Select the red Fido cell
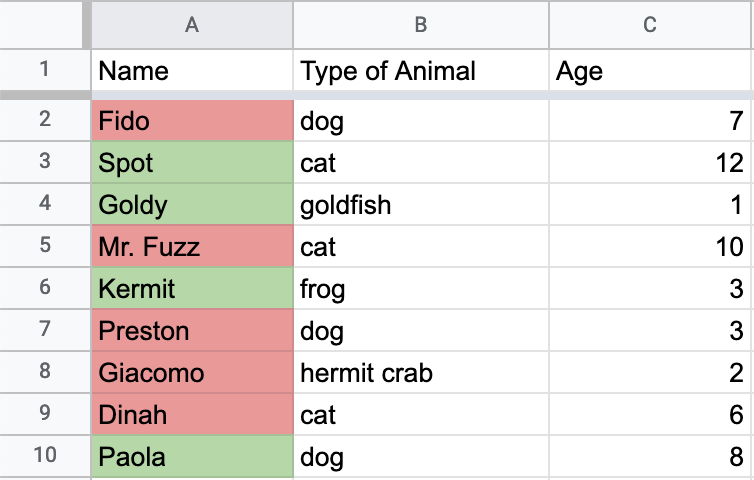754x480 pixels. pyautogui.click(x=192, y=121)
